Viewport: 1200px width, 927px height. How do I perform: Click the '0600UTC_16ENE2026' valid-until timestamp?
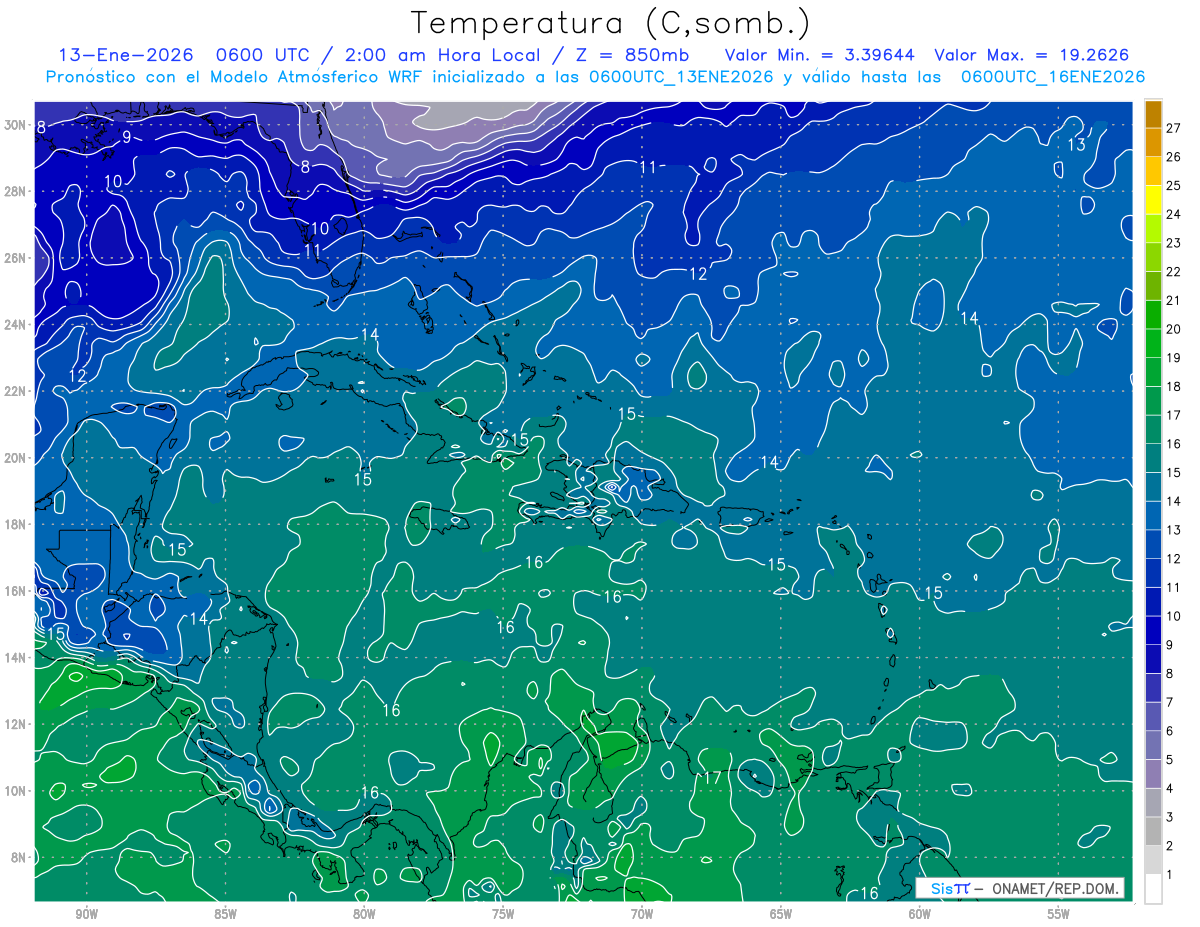tap(1053, 77)
